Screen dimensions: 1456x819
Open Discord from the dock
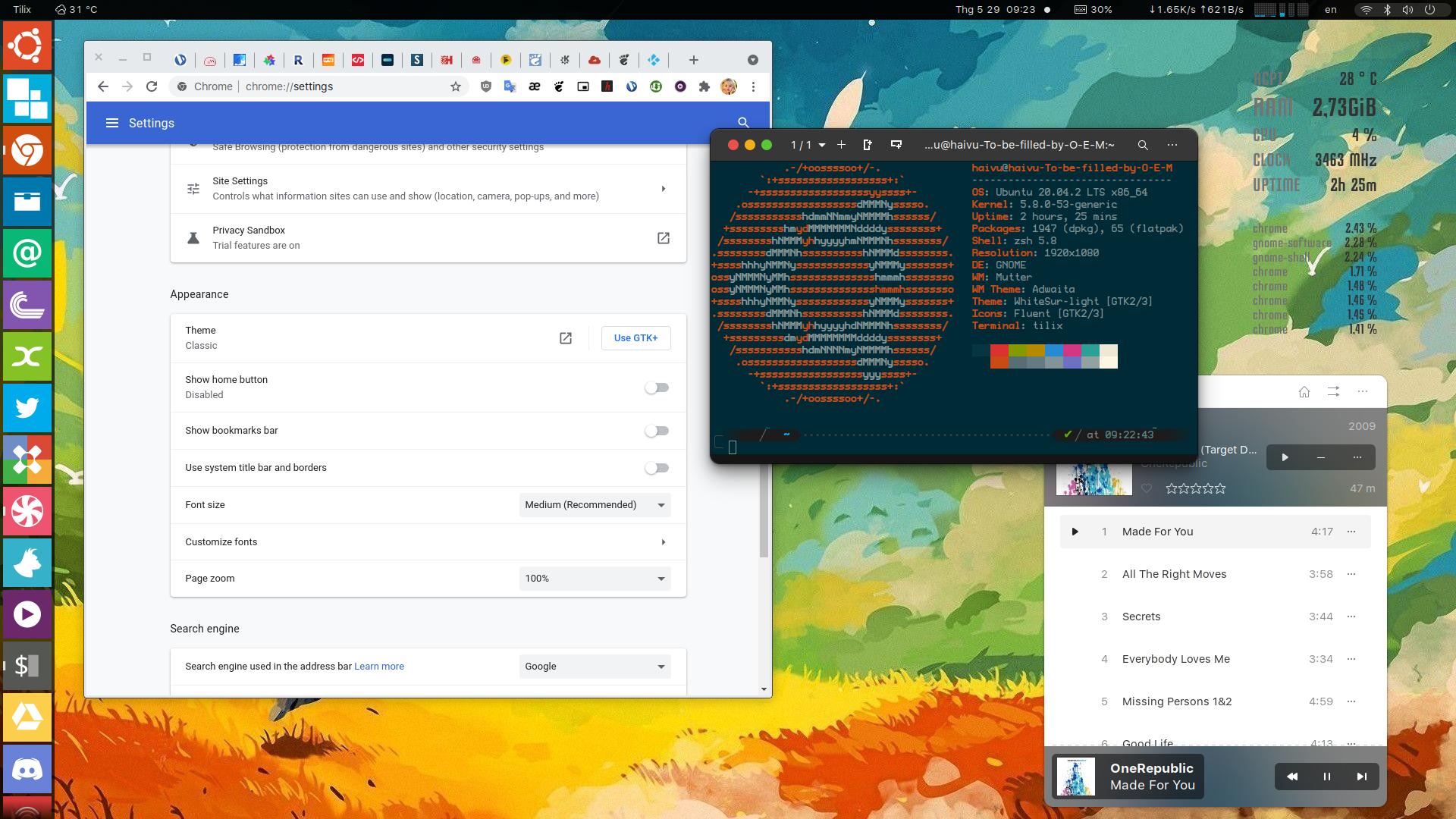click(27, 769)
